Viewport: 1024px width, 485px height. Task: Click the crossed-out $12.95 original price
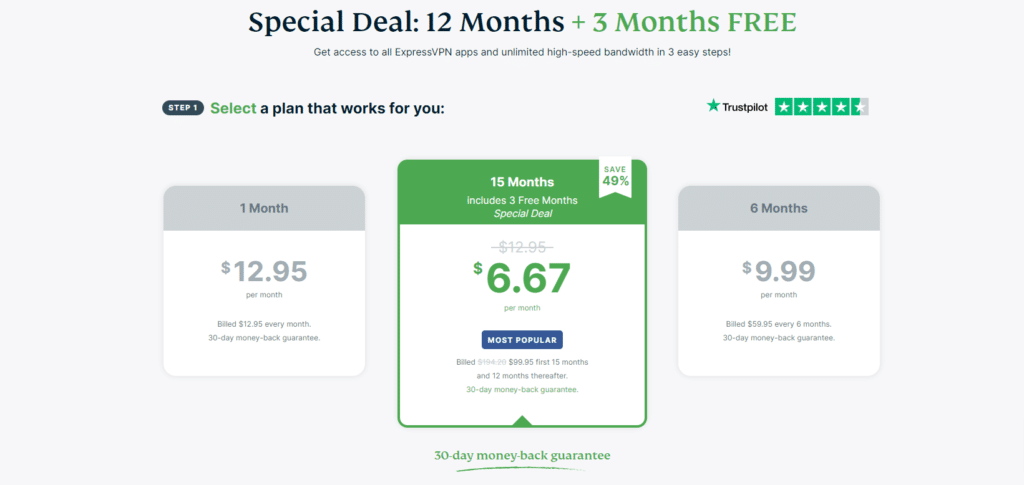coord(522,247)
